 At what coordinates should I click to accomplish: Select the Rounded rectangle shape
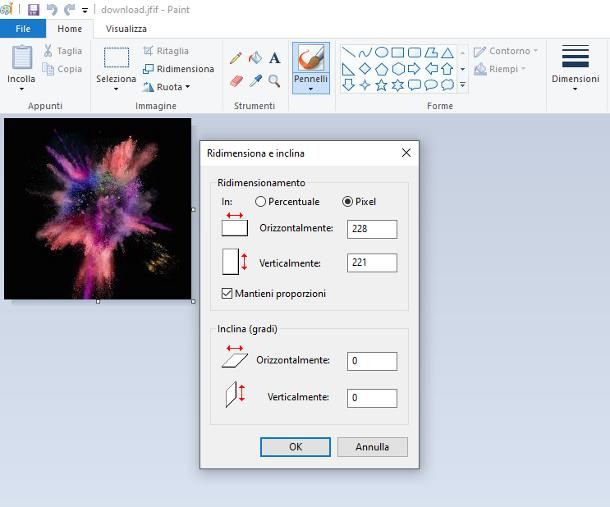pos(414,52)
